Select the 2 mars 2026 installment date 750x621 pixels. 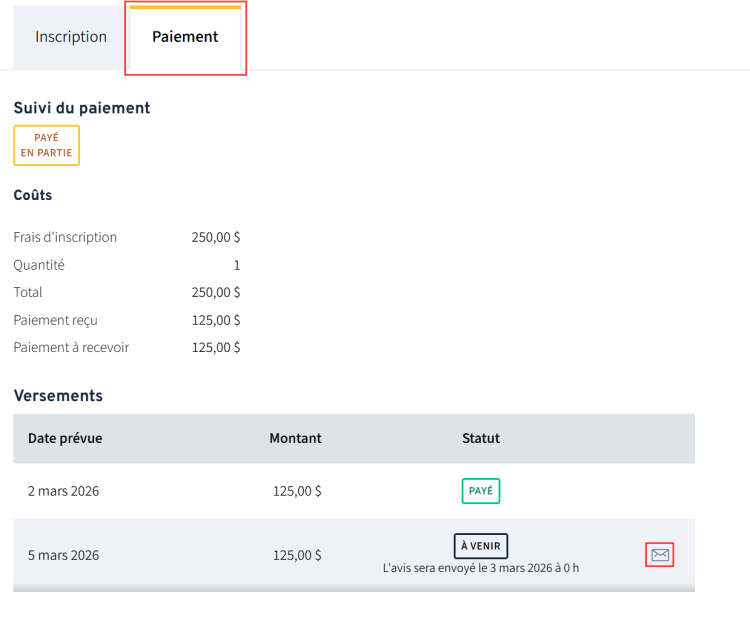click(63, 491)
